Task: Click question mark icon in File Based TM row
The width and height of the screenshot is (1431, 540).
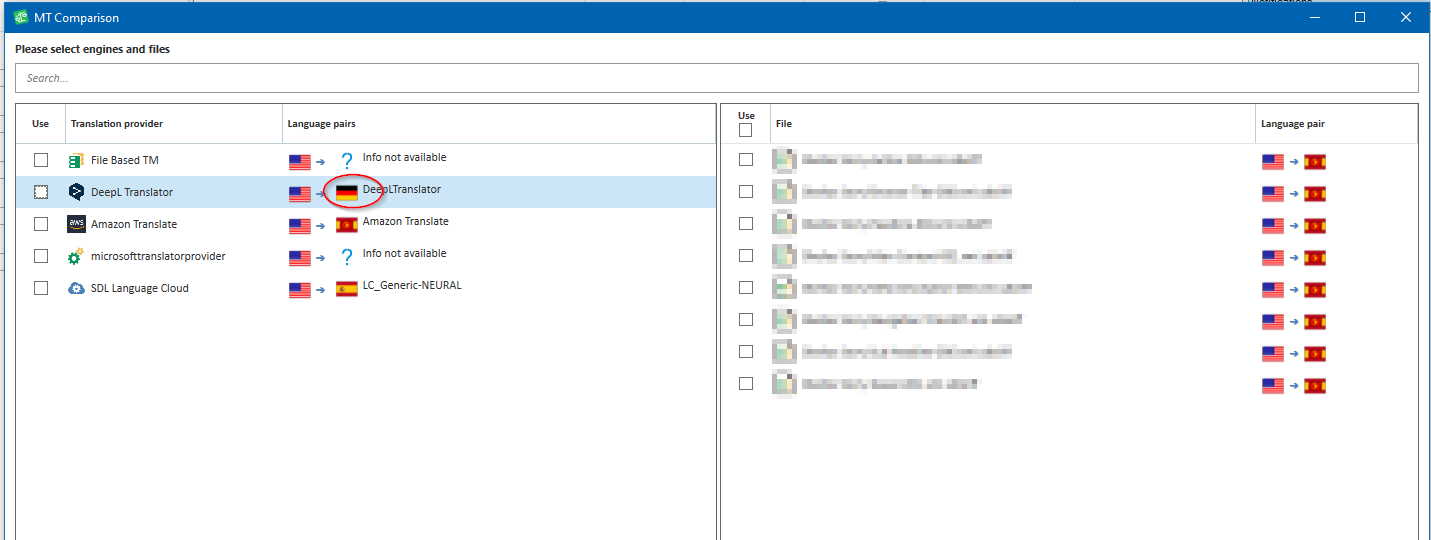Action: tap(347, 161)
